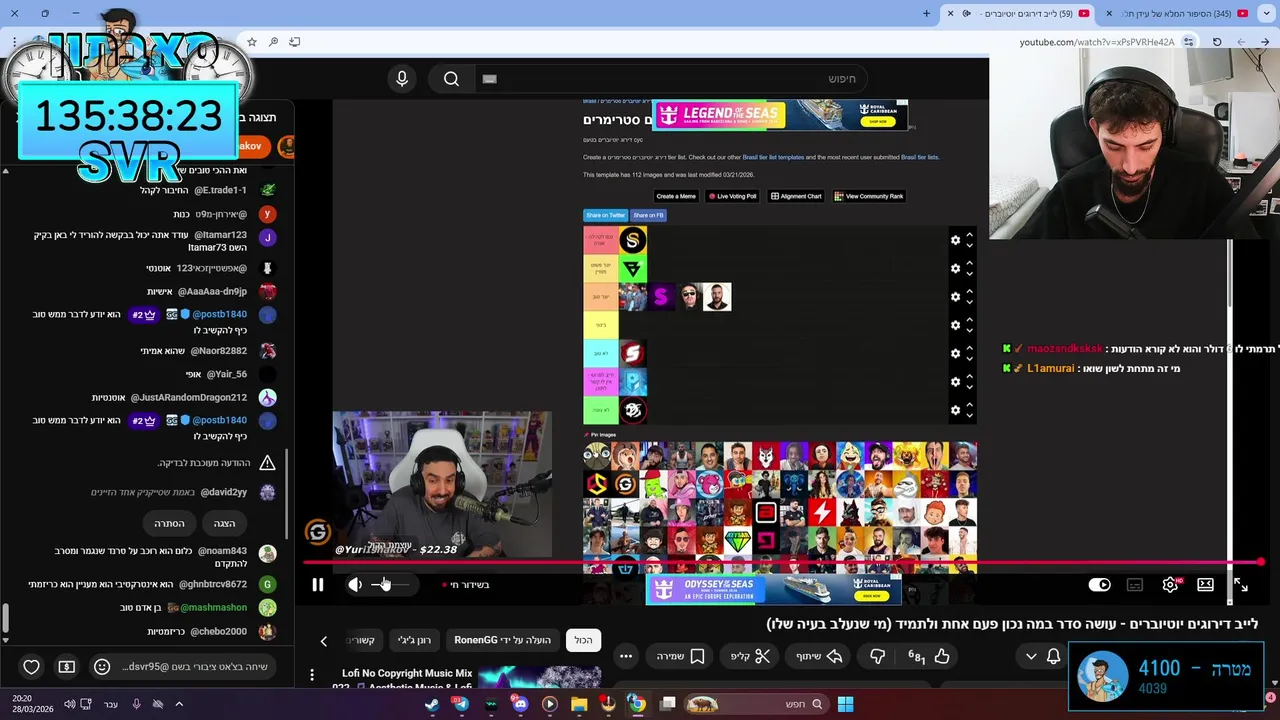Click the Create a Meme button
Image resolution: width=1280 pixels, height=720 pixels.
point(676,196)
